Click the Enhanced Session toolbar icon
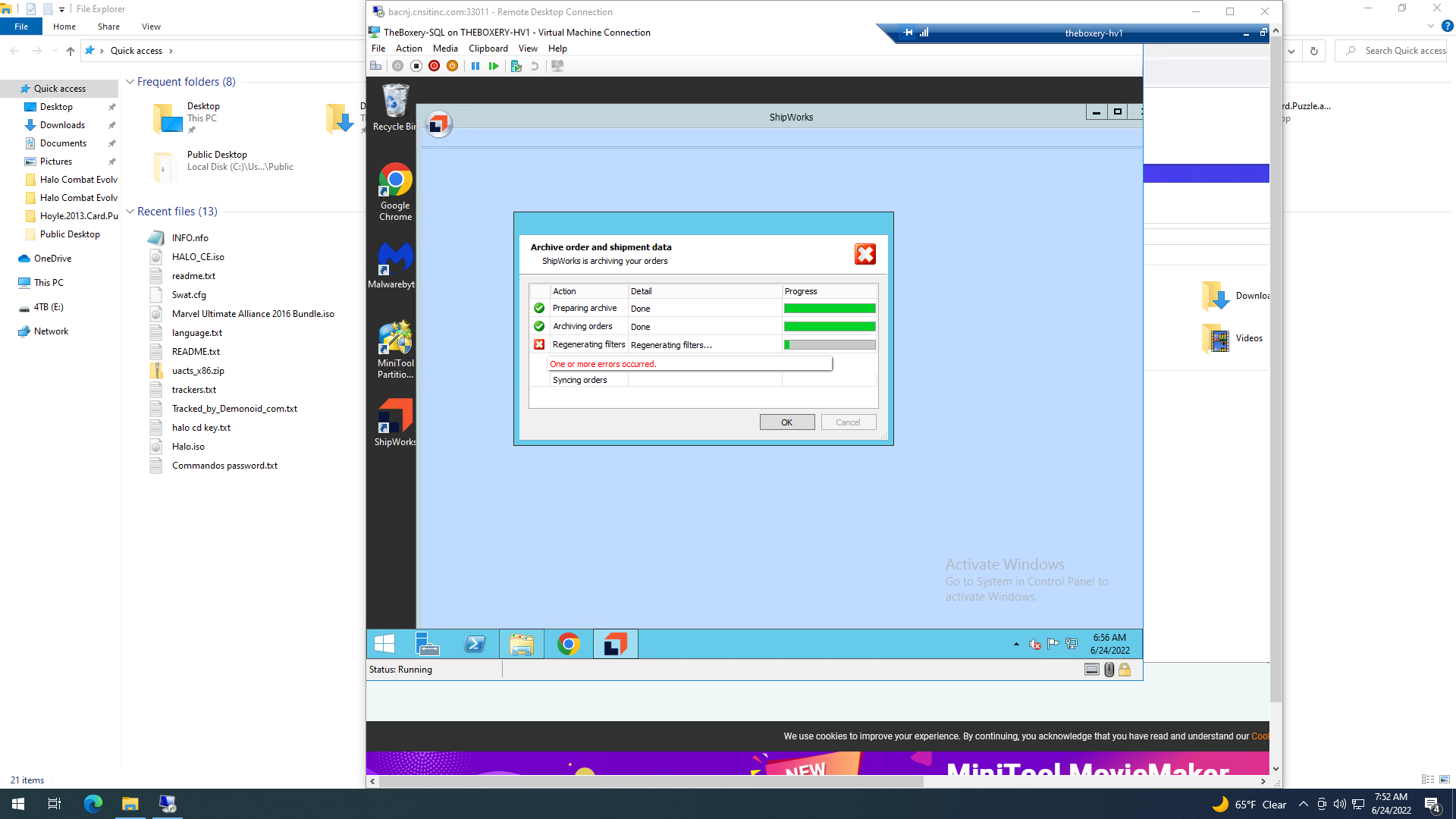This screenshot has height=819, width=1456. tap(557, 66)
